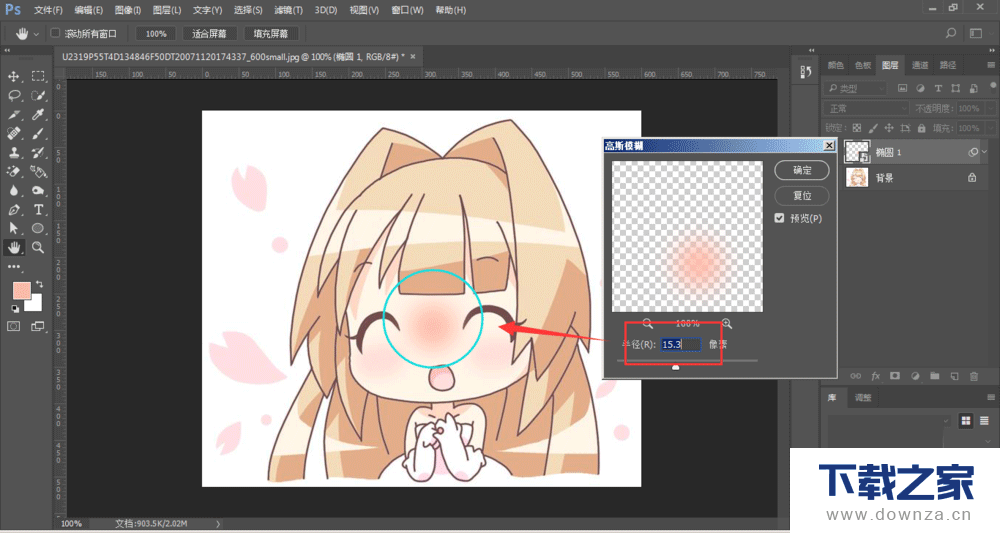Select the Sponge tool
The image size is (1000, 533).
38,191
